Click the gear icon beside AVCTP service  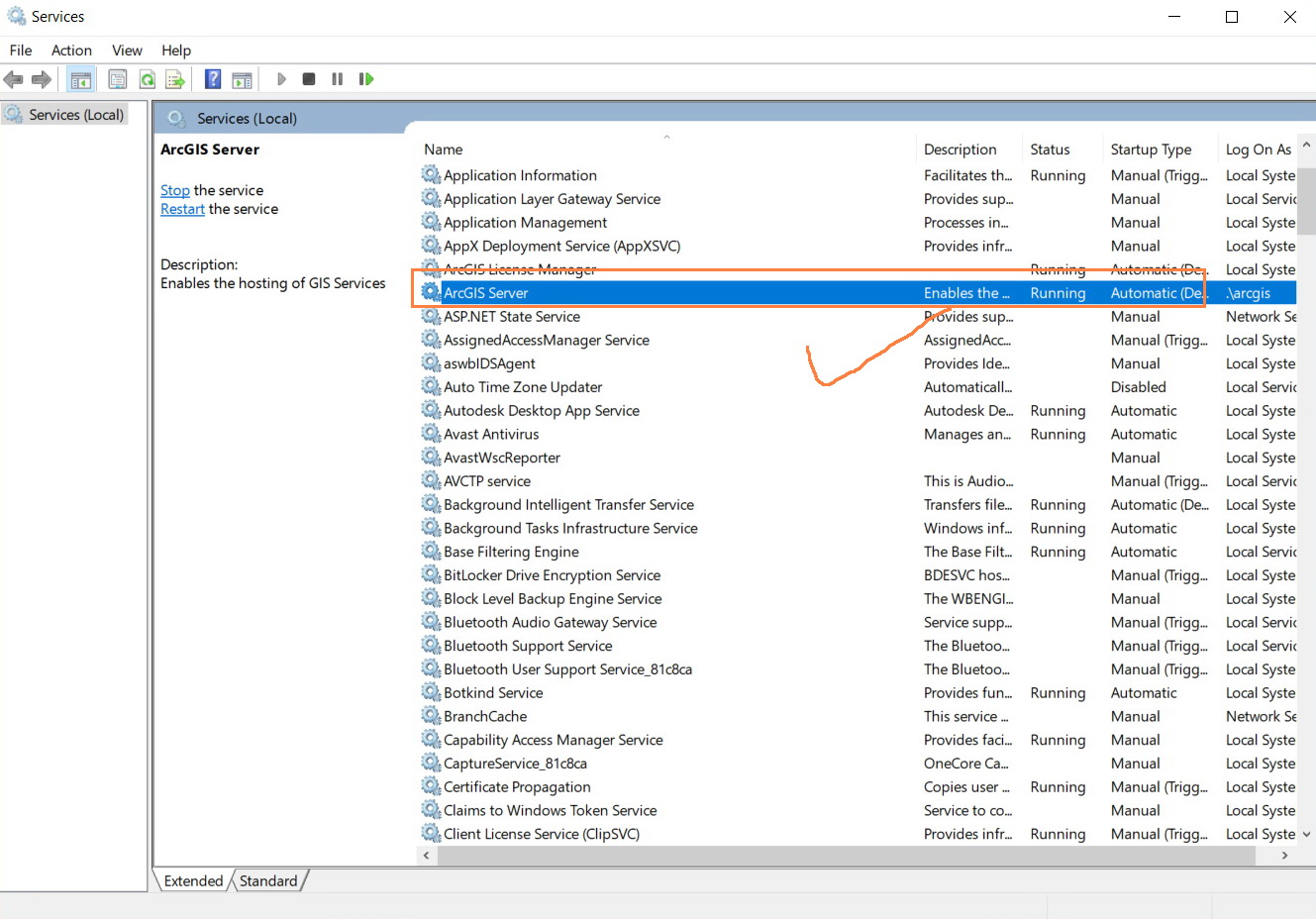[x=431, y=481]
